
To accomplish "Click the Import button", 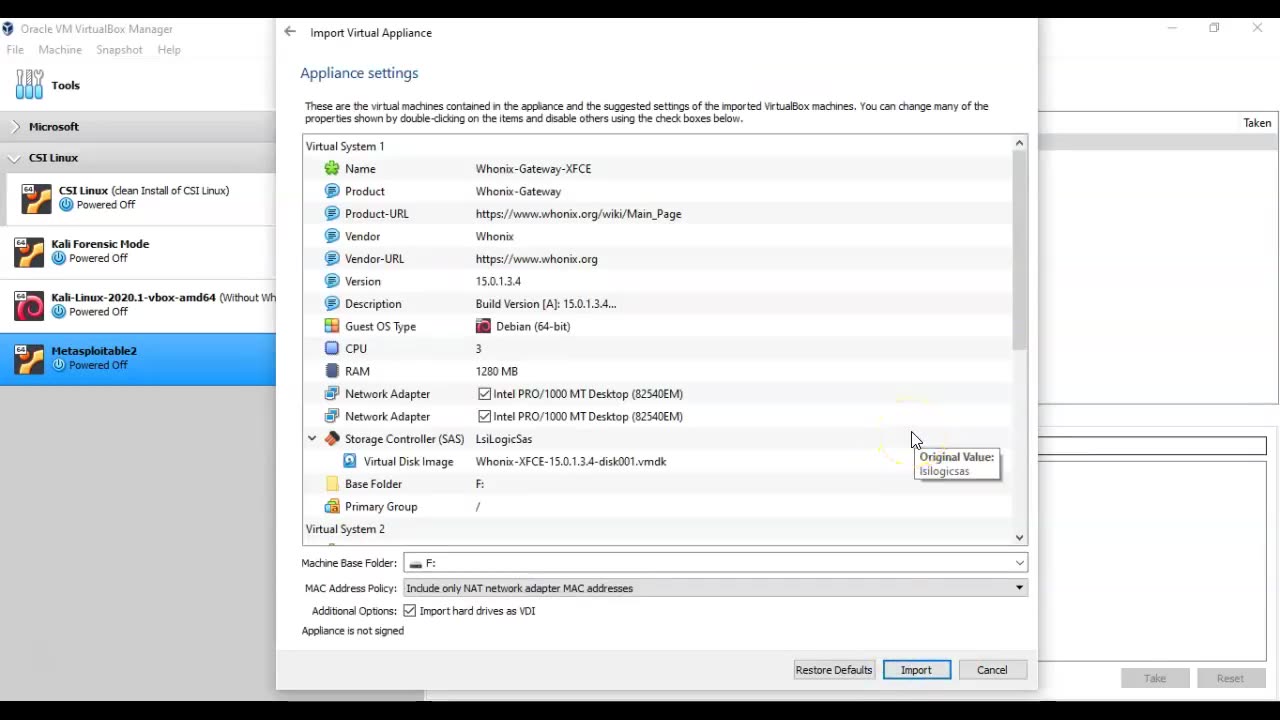I will point(917,670).
